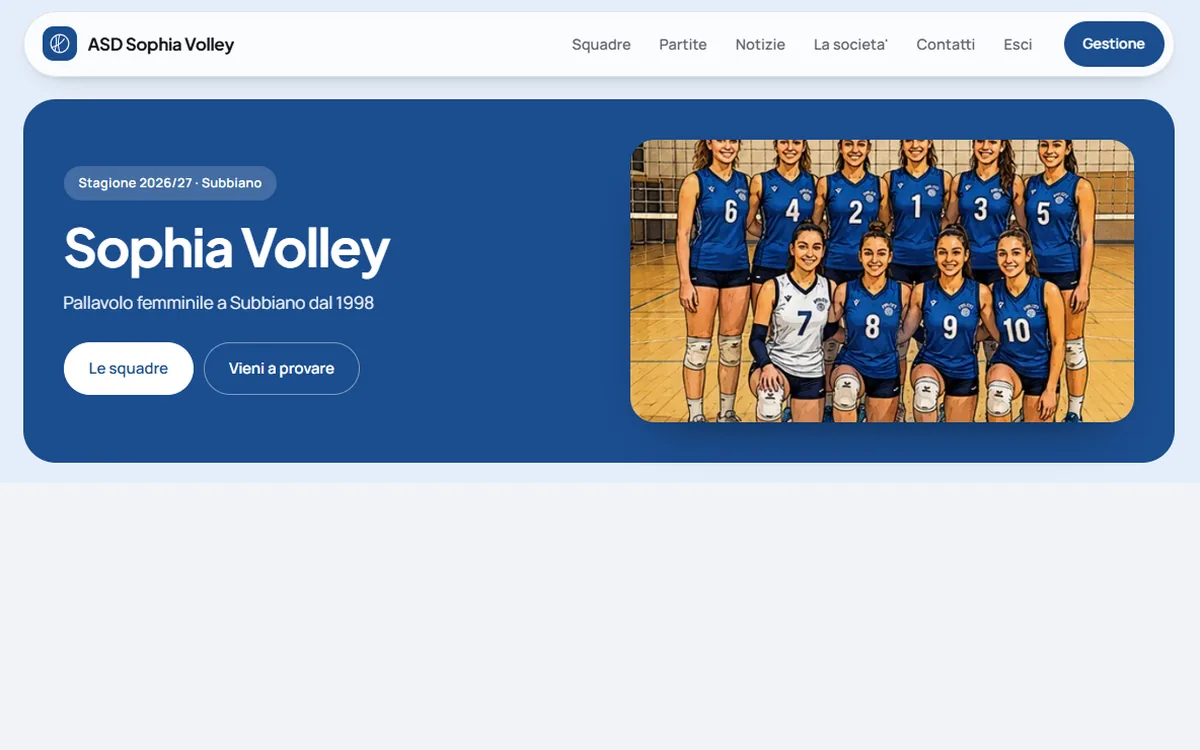Click the volleyball logo icon in header

pos(60,44)
